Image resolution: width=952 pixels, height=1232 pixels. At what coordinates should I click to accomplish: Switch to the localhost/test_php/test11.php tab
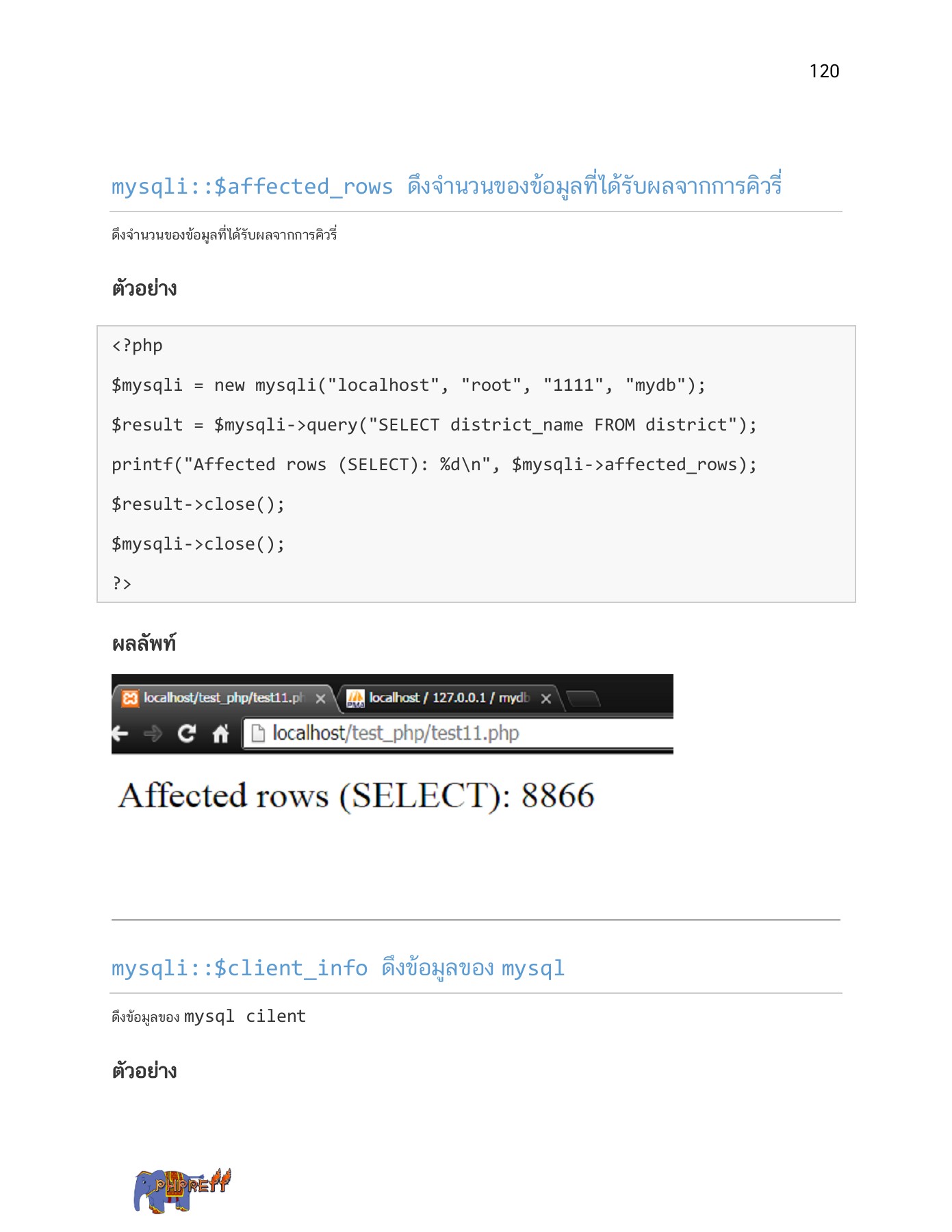(222, 698)
